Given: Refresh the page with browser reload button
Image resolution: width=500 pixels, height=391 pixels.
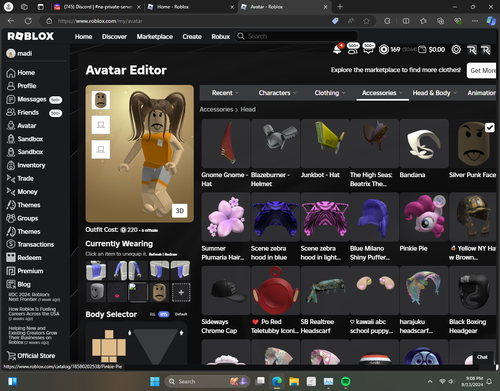Looking at the screenshot, I should pyautogui.click(x=28, y=21).
